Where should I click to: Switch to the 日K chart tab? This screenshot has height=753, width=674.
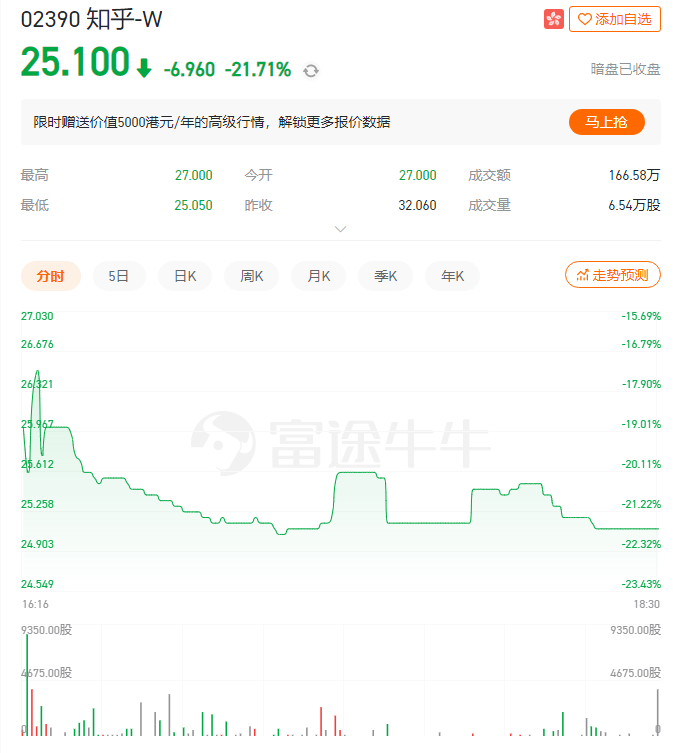pos(185,276)
